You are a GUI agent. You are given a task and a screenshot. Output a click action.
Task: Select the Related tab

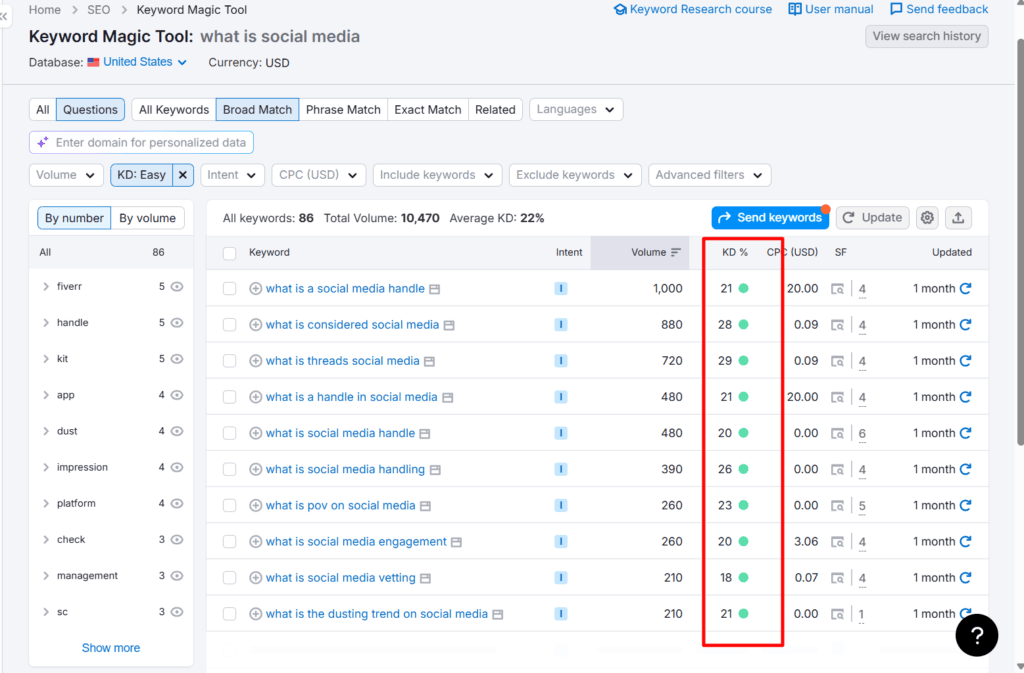pos(495,110)
